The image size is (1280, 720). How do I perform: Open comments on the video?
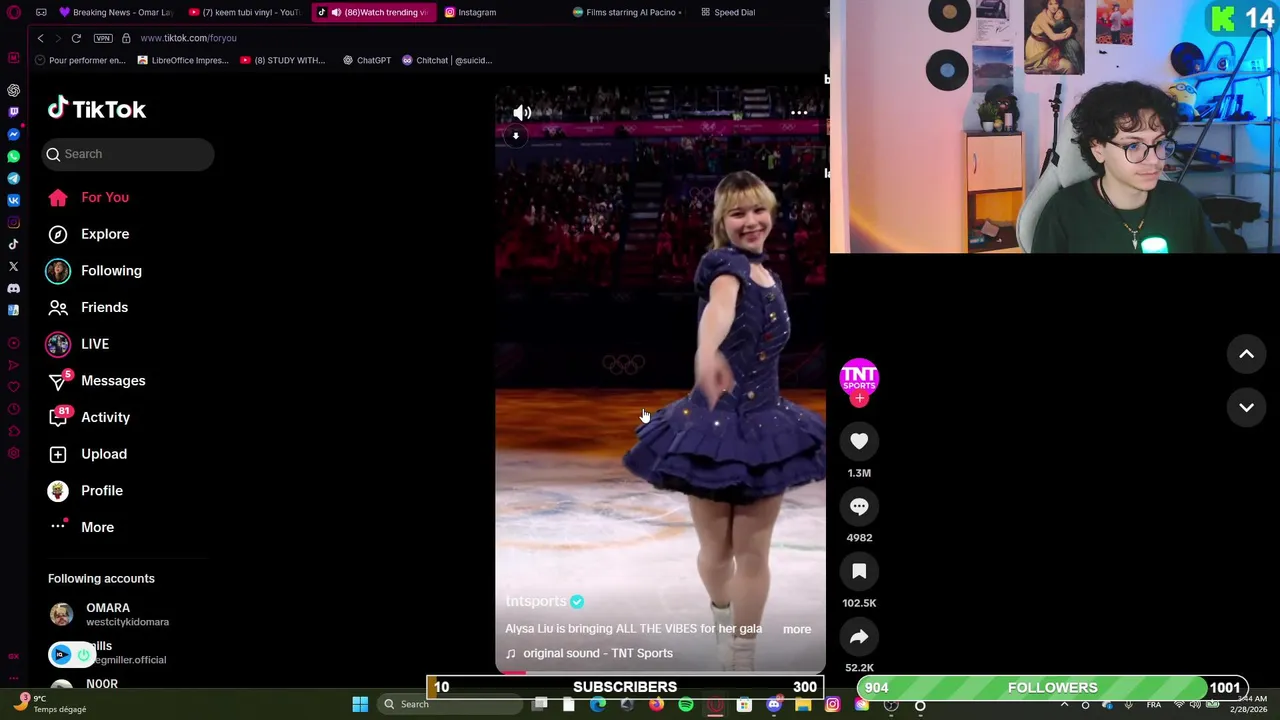(x=859, y=506)
